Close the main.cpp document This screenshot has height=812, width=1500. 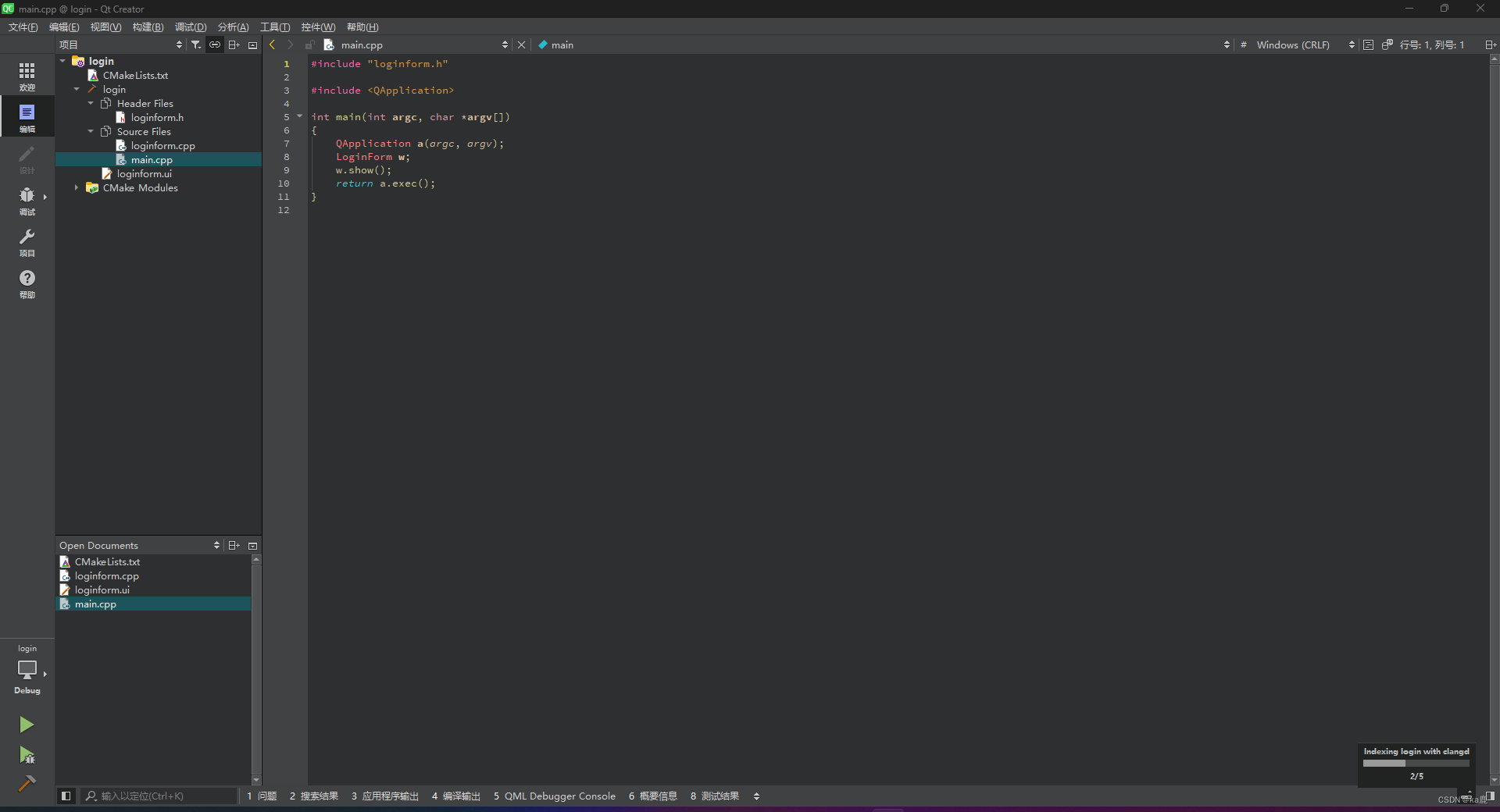[522, 45]
